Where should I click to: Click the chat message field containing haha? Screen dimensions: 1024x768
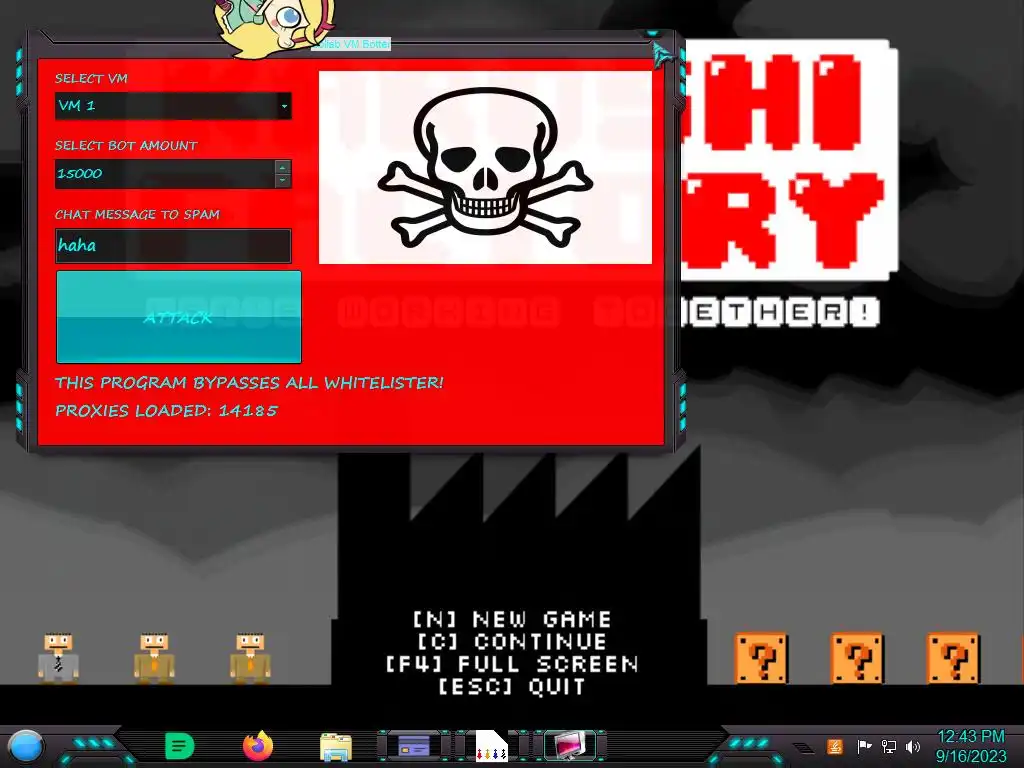pos(173,246)
